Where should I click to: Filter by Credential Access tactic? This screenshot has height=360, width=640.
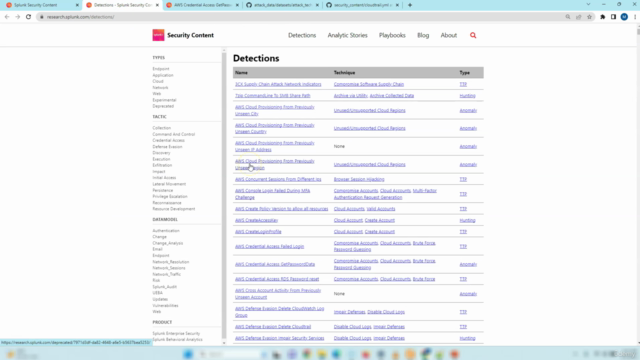coord(169,140)
